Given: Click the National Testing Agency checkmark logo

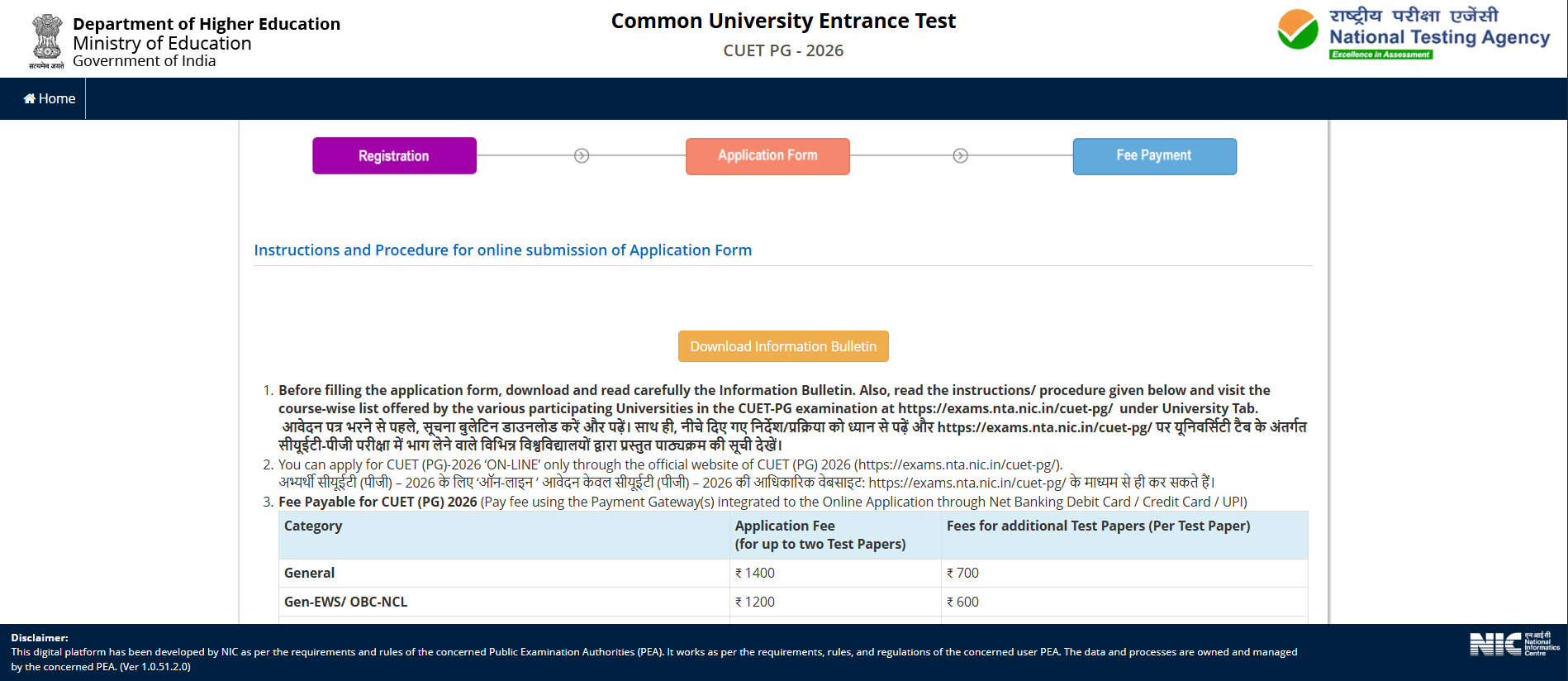Looking at the screenshot, I should [x=1298, y=30].
